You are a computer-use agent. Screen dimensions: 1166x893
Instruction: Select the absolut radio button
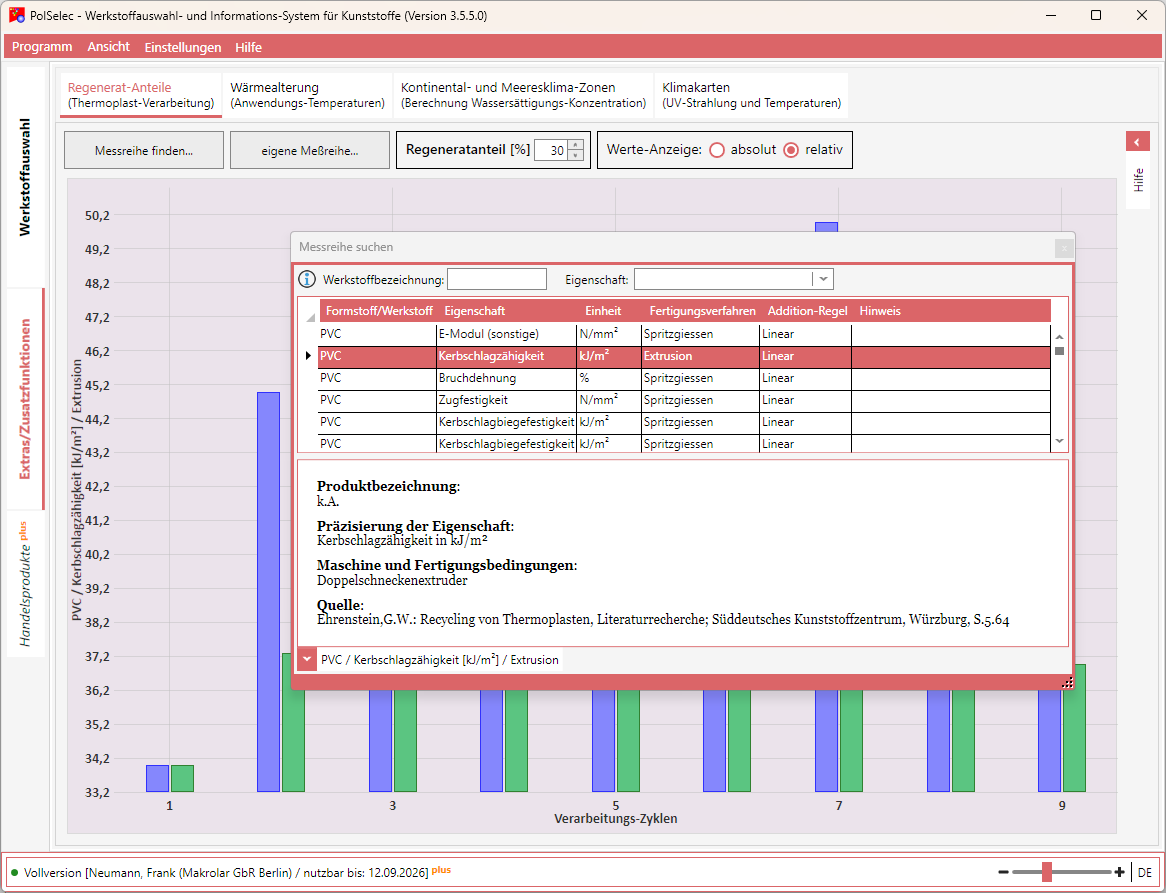[717, 150]
